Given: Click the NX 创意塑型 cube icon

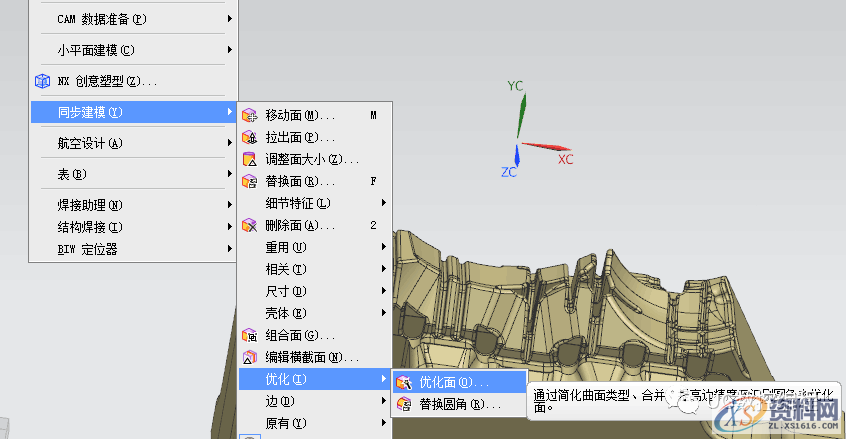Looking at the screenshot, I should (43, 81).
